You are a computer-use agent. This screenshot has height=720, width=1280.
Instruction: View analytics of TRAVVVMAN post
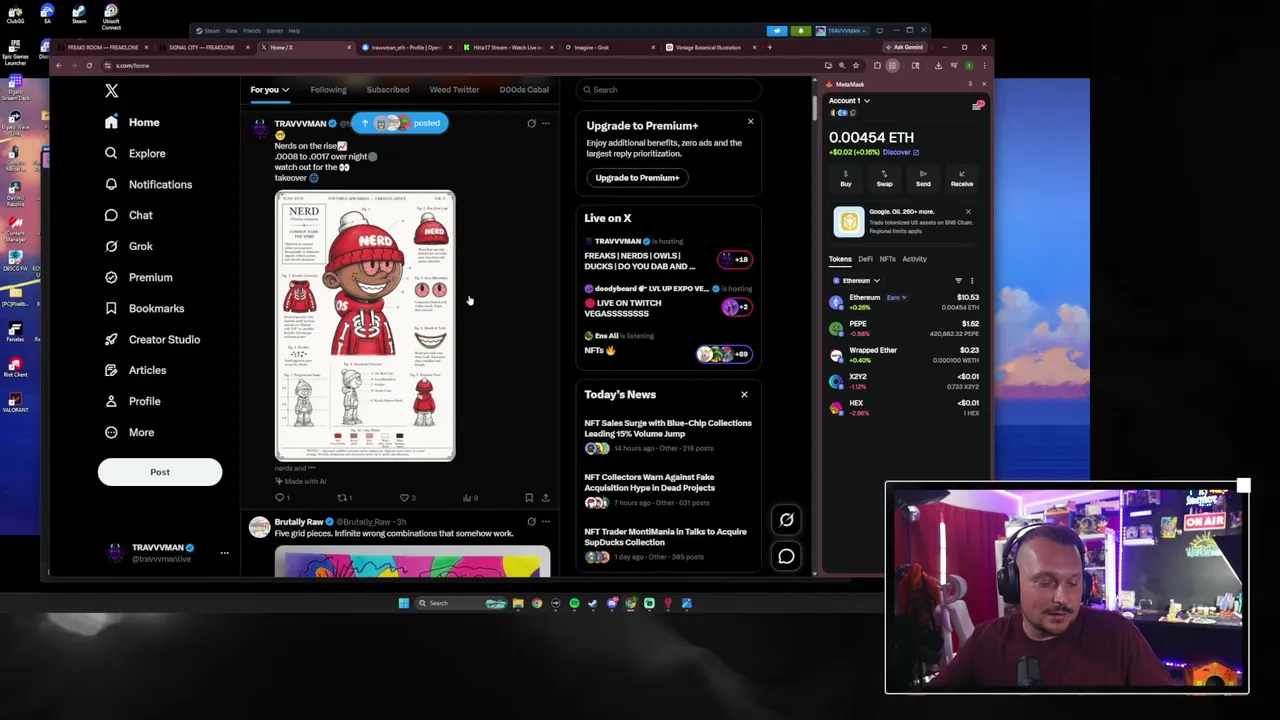[469, 497]
